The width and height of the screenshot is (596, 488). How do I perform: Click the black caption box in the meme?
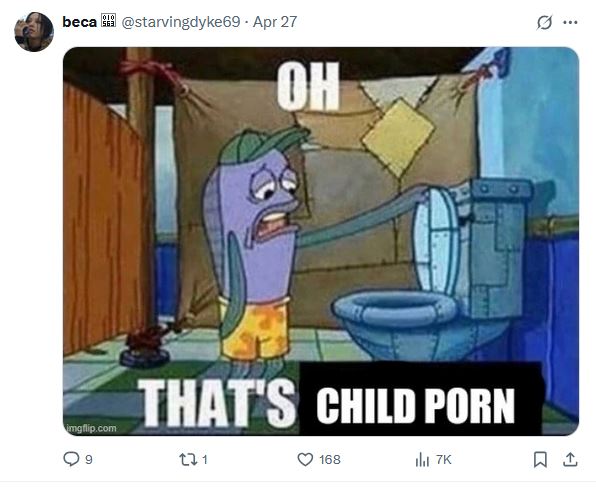click(x=421, y=399)
